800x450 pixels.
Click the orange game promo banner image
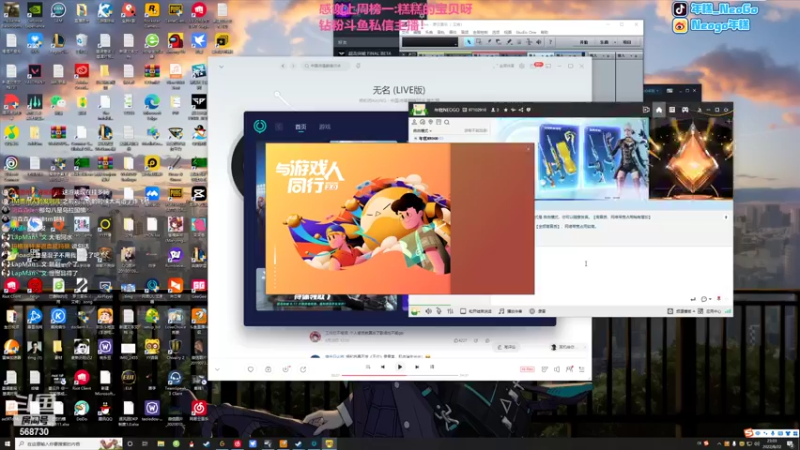[x=358, y=218]
